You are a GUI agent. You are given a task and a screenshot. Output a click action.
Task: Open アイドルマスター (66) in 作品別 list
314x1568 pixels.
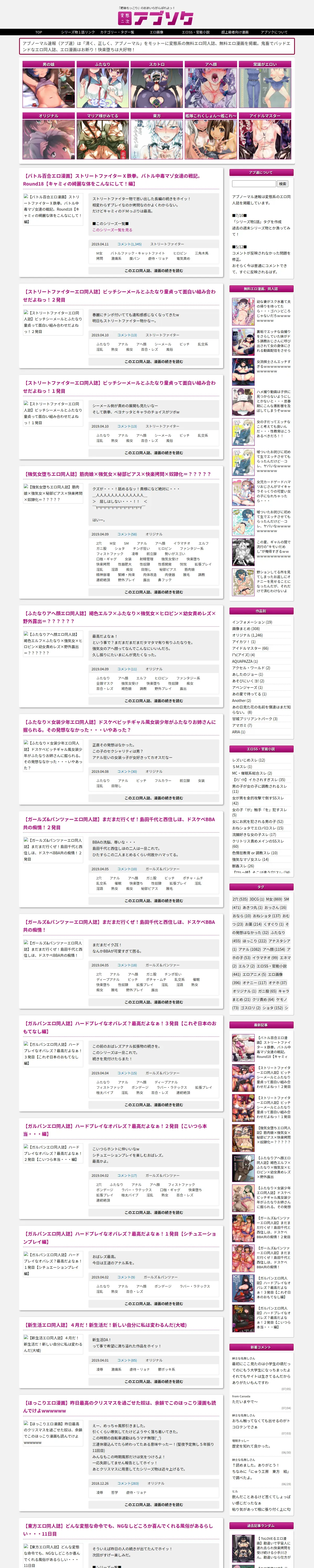(250, 648)
